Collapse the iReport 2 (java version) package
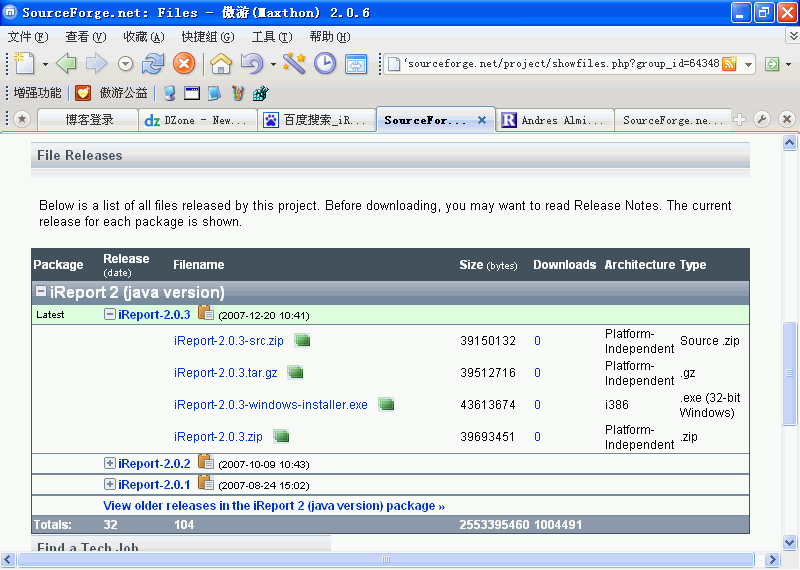800x570 pixels. coord(41,291)
